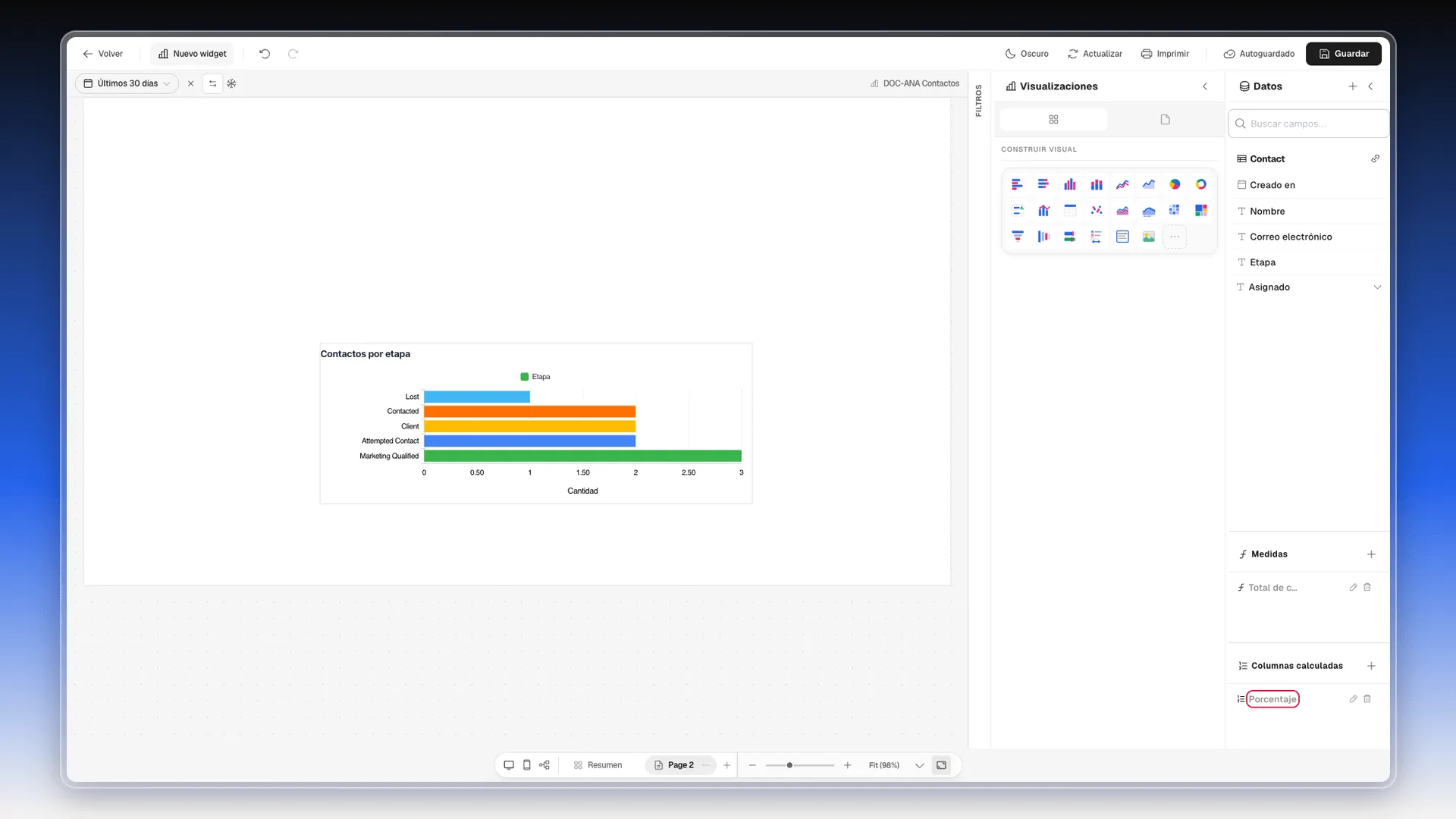Collapse the Datos panel

[1370, 86]
